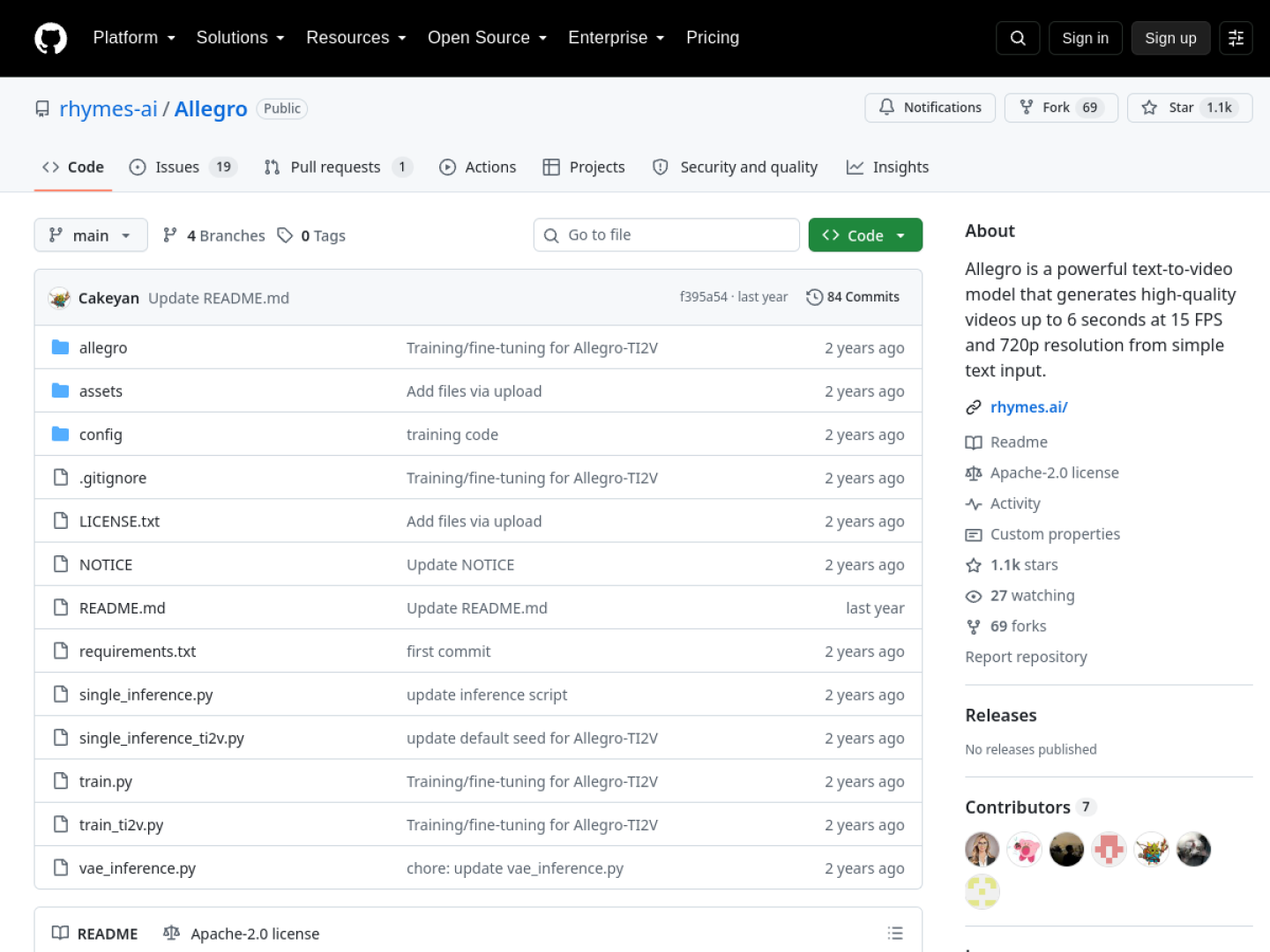Screen dimensions: 1270x952
Task: Click the link icon beside rhymes.ai/
Action: (x=974, y=407)
